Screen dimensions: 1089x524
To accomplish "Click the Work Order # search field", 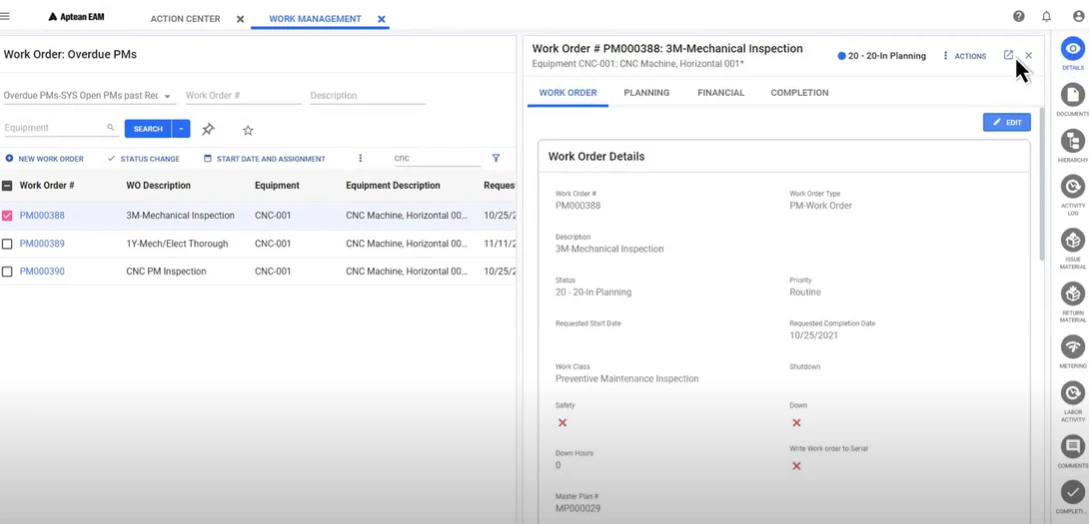I will [x=243, y=96].
